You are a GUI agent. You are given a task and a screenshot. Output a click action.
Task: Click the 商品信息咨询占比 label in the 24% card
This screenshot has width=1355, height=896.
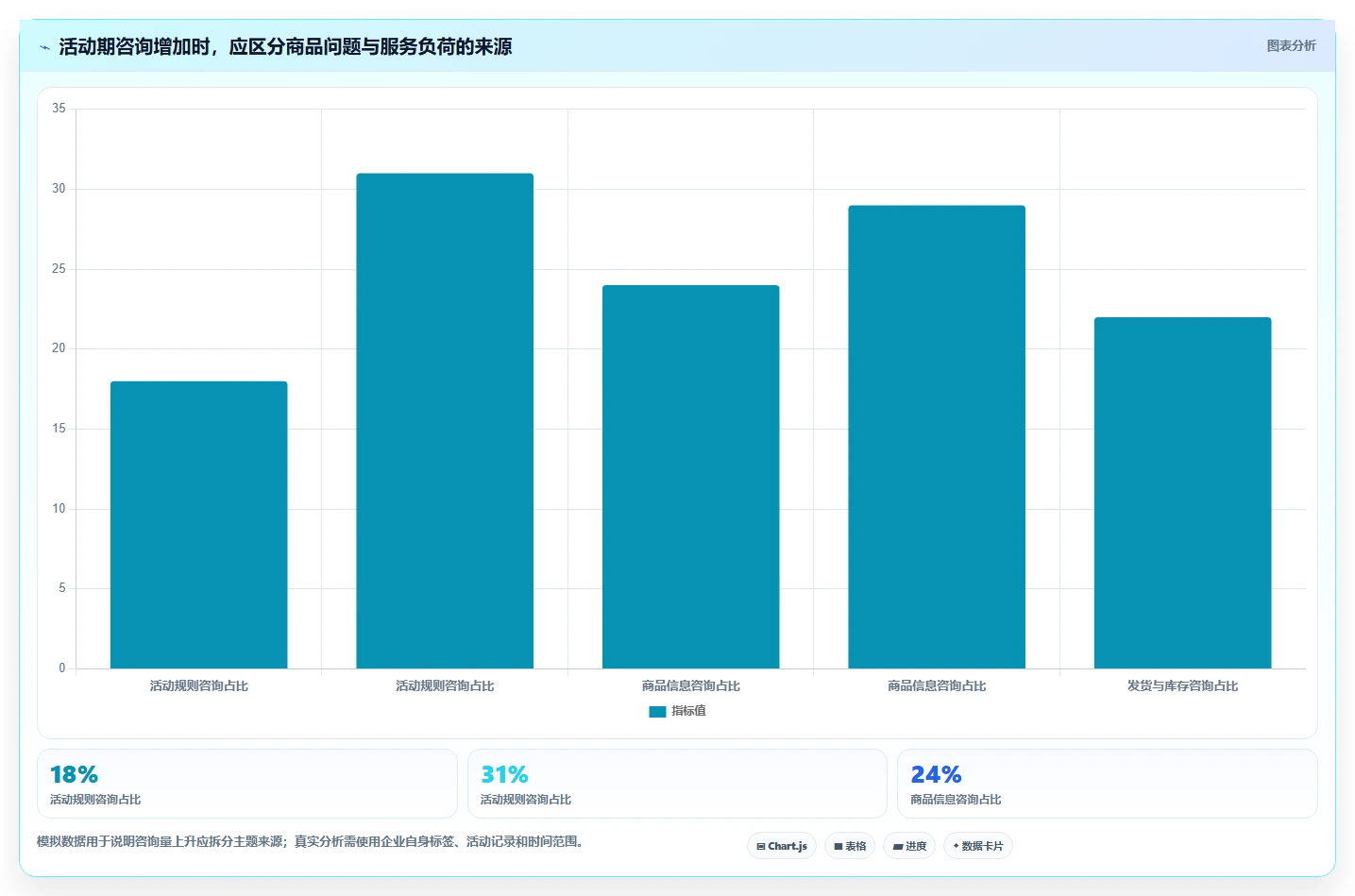pyautogui.click(x=956, y=800)
